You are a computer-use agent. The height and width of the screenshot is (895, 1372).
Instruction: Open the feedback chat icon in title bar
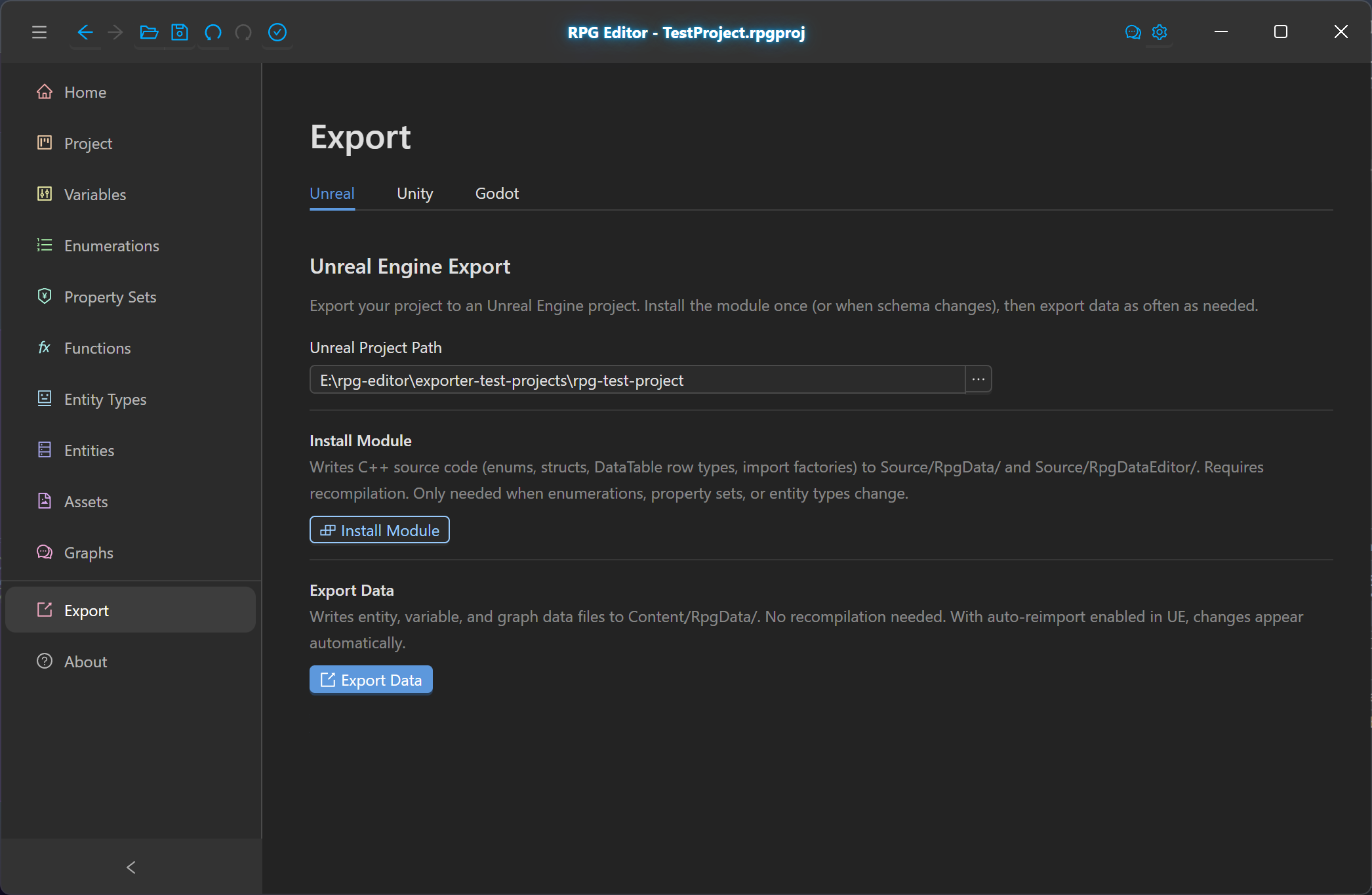click(1133, 32)
